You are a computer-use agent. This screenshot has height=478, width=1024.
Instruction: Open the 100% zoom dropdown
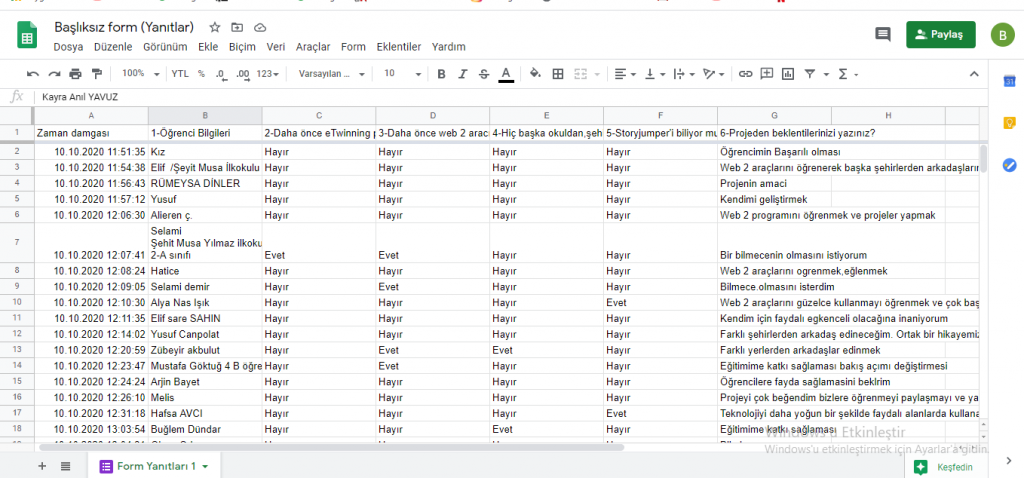pyautogui.click(x=139, y=74)
